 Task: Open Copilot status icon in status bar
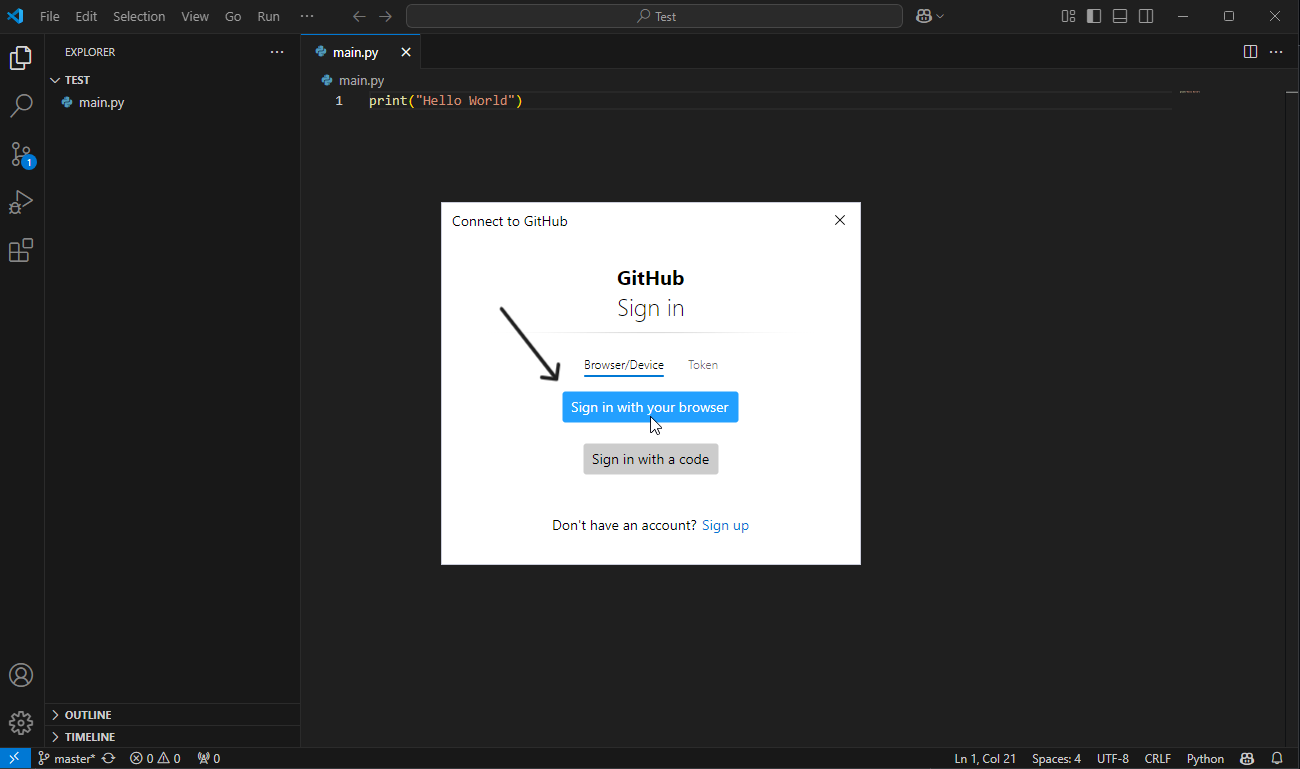click(1247, 758)
